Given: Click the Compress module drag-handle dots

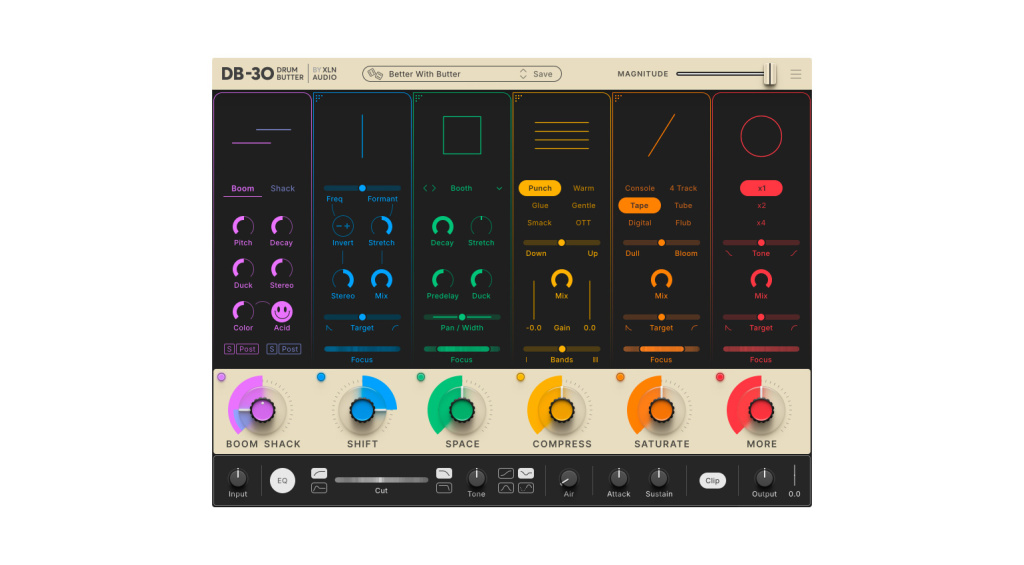Looking at the screenshot, I should (x=519, y=98).
